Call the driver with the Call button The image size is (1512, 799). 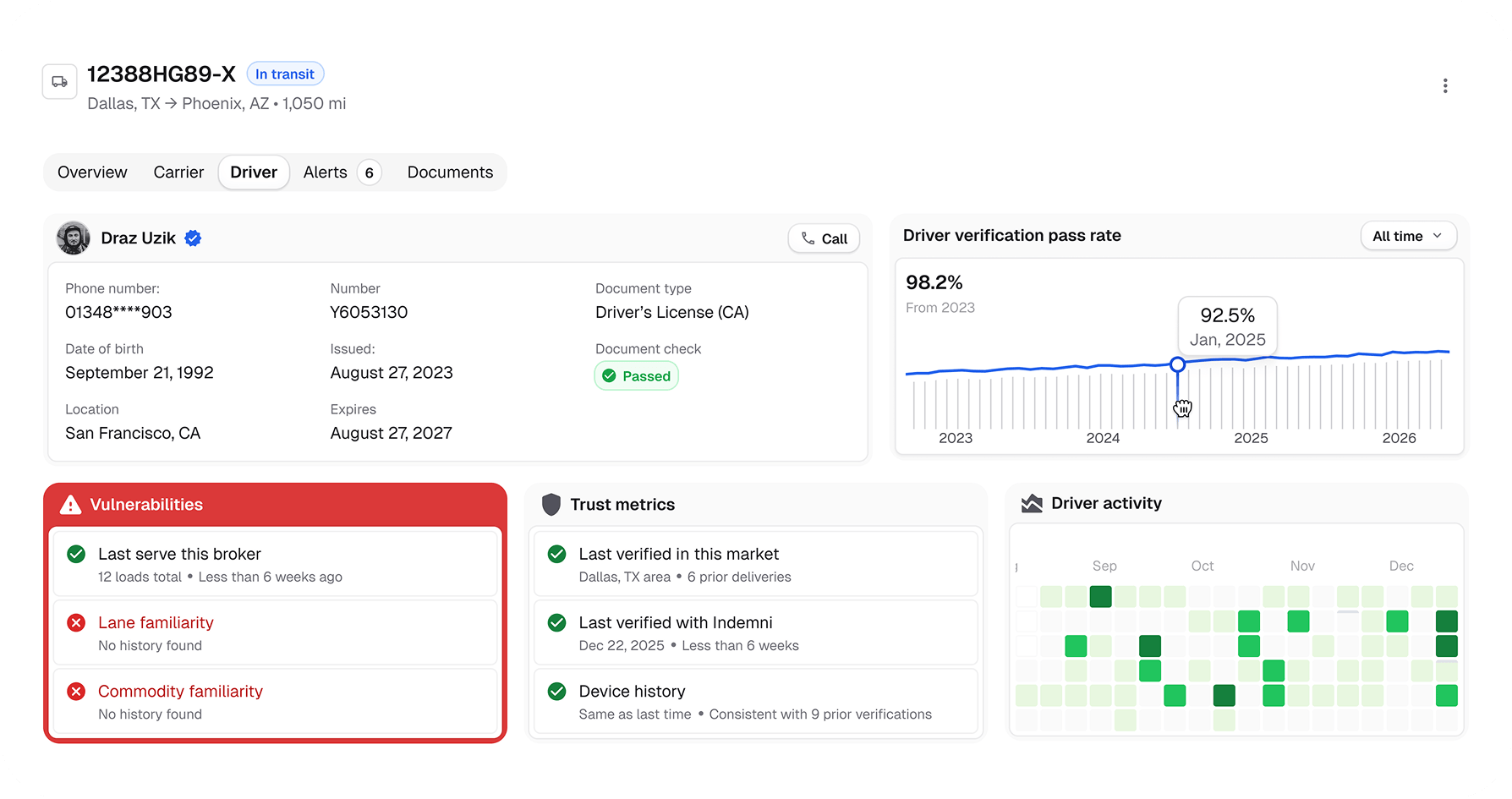[824, 239]
